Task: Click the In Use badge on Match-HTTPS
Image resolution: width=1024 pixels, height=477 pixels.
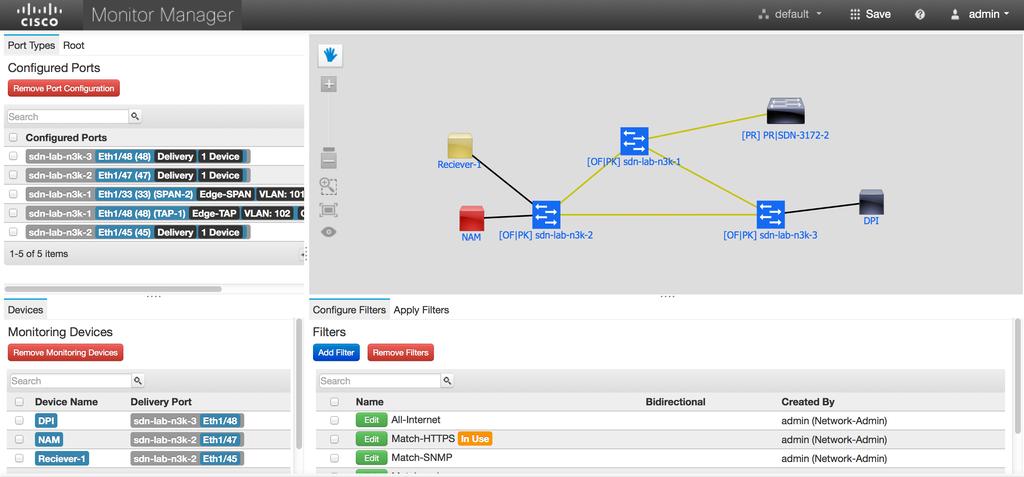Action: [475, 439]
